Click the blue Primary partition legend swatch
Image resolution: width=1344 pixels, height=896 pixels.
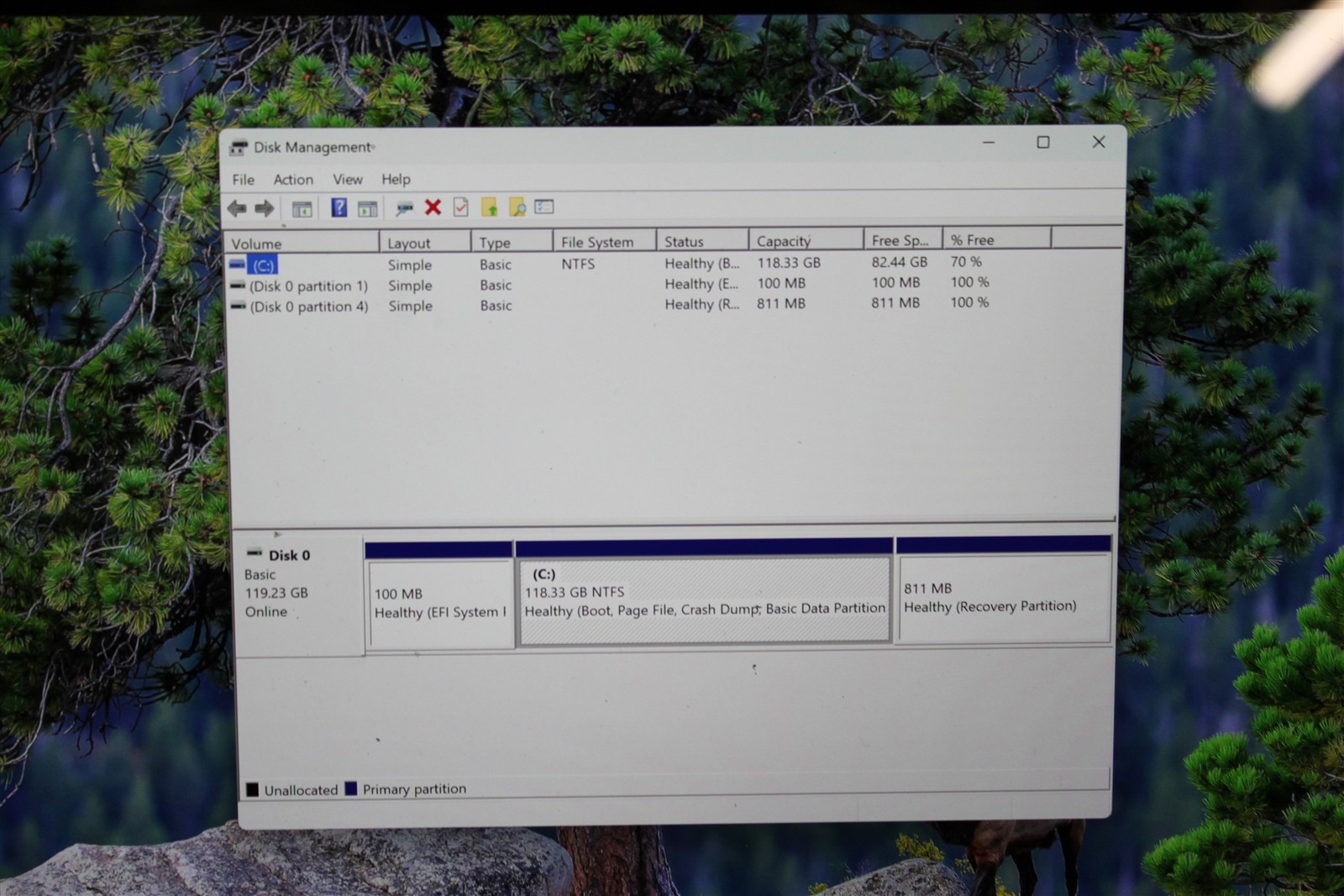tap(351, 789)
